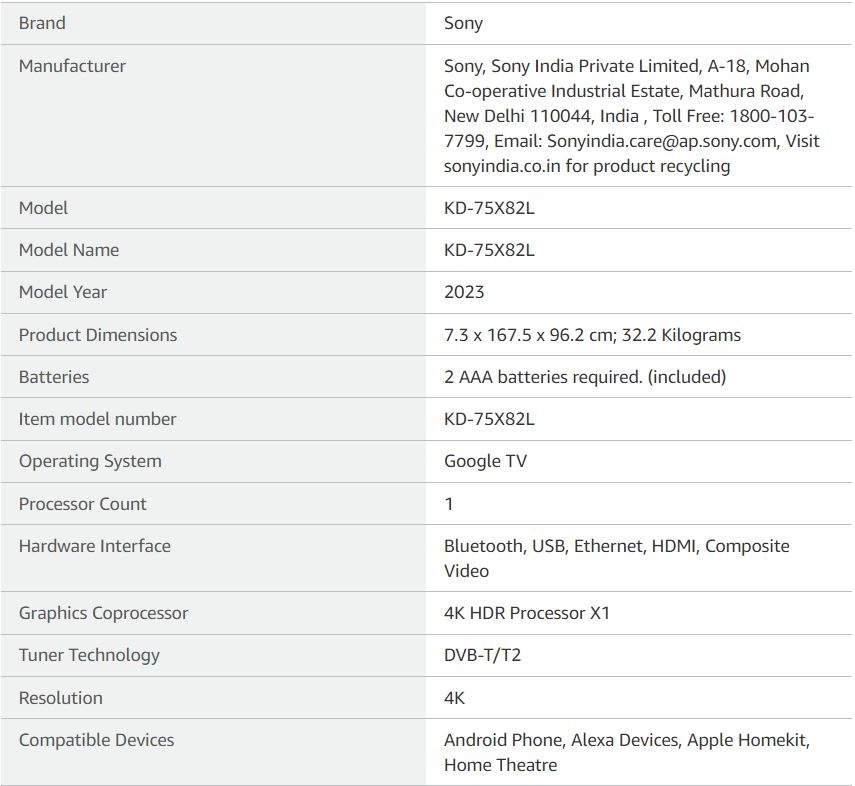Click the Sony brand value
This screenshot has height=786, width=855.
(463, 23)
